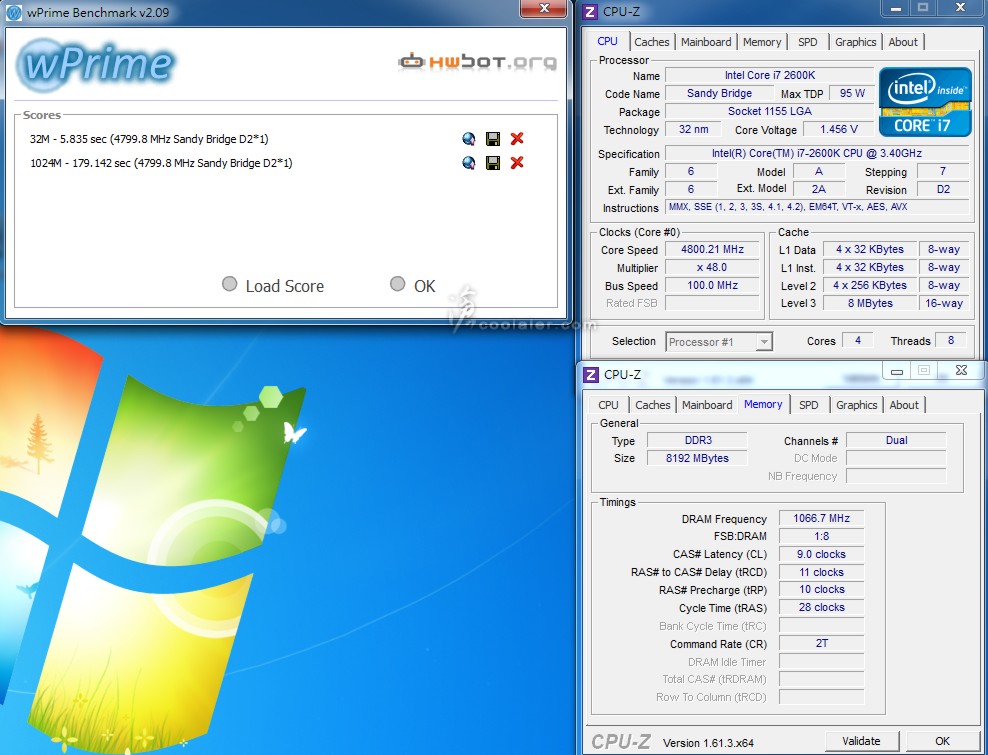988x755 pixels.
Task: Click the Revision D2 value
Action: point(943,189)
